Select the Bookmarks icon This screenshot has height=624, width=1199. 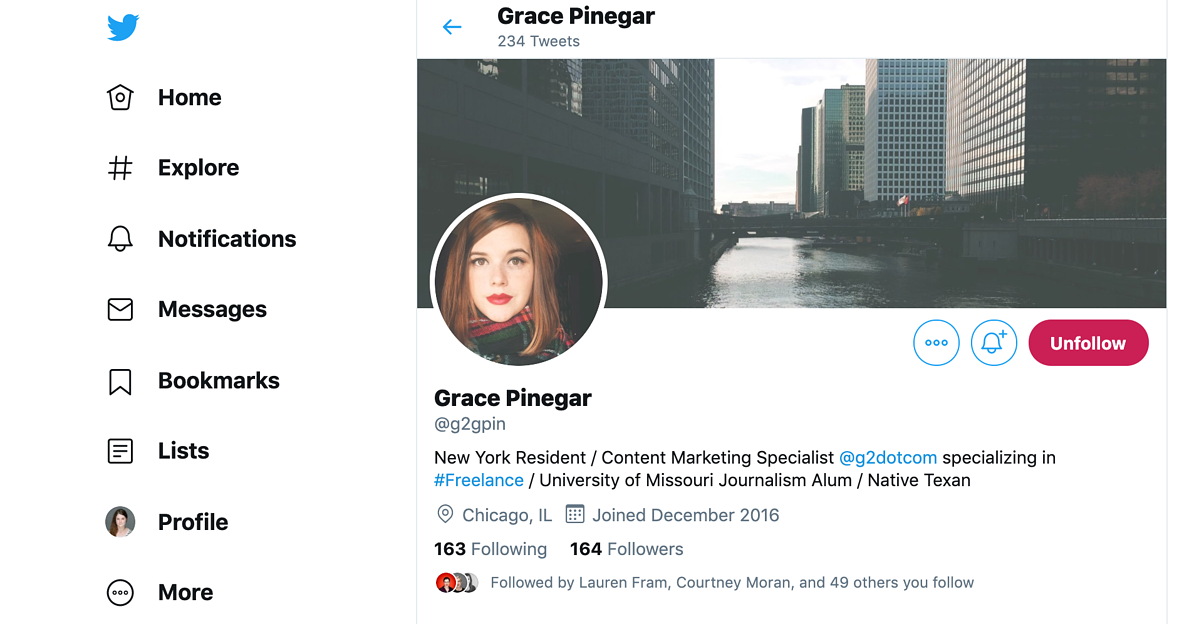pos(120,380)
